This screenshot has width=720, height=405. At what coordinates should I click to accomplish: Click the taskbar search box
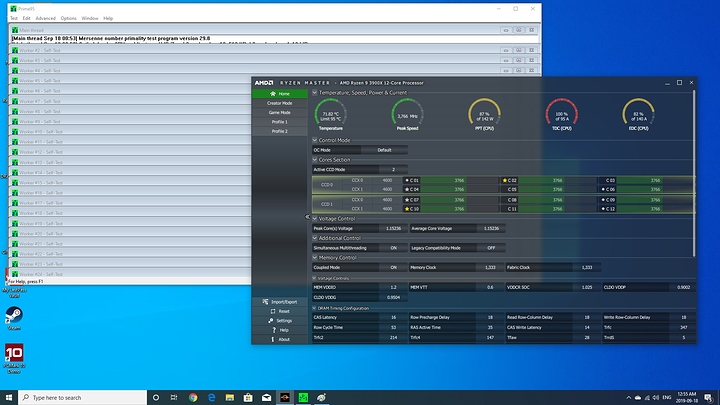coord(83,398)
